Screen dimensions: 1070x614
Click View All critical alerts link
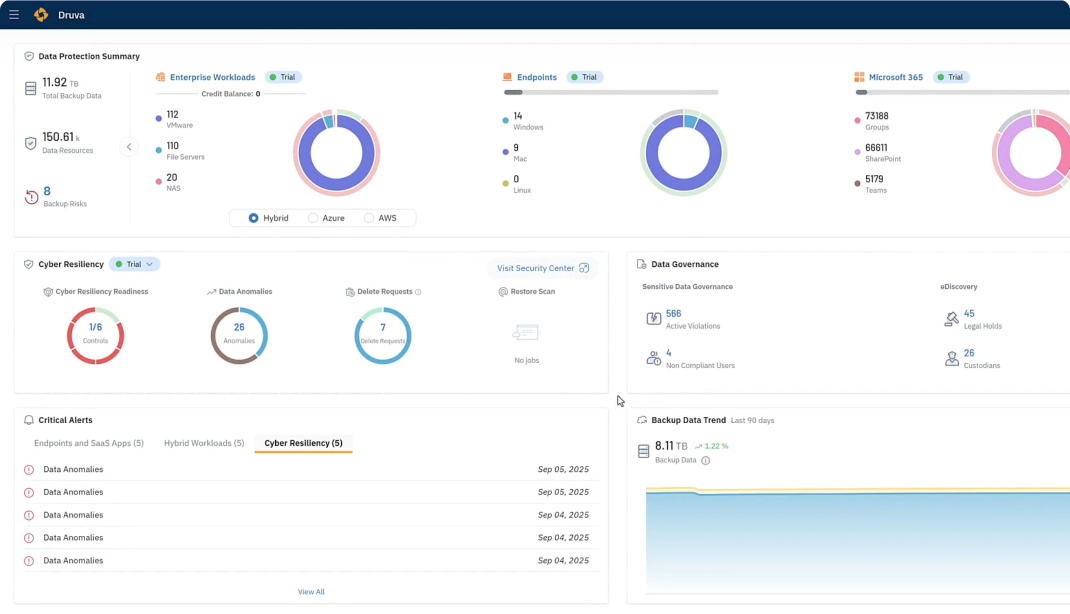(x=311, y=592)
